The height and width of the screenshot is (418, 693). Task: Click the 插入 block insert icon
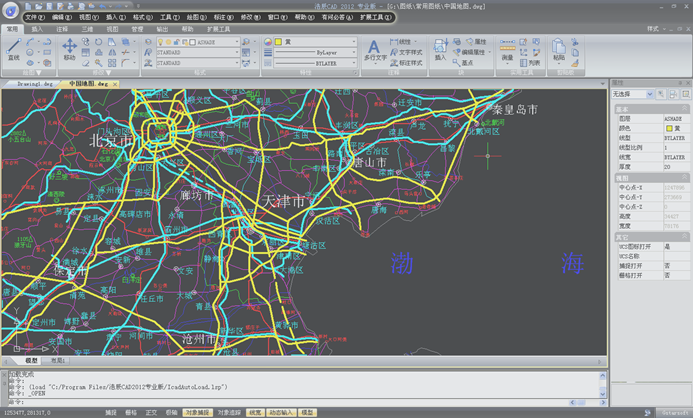point(440,48)
